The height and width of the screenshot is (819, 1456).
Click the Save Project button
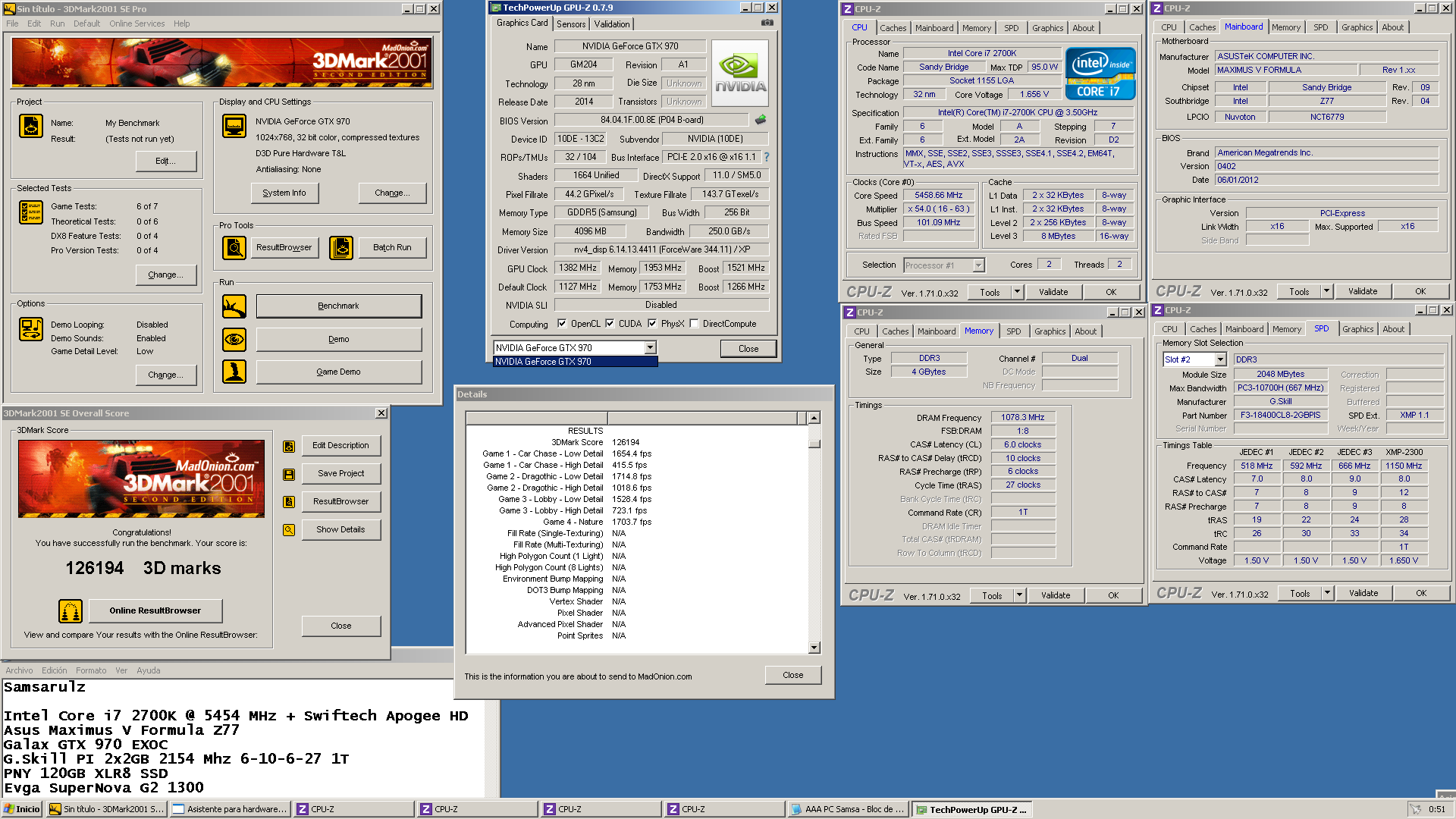pos(340,473)
